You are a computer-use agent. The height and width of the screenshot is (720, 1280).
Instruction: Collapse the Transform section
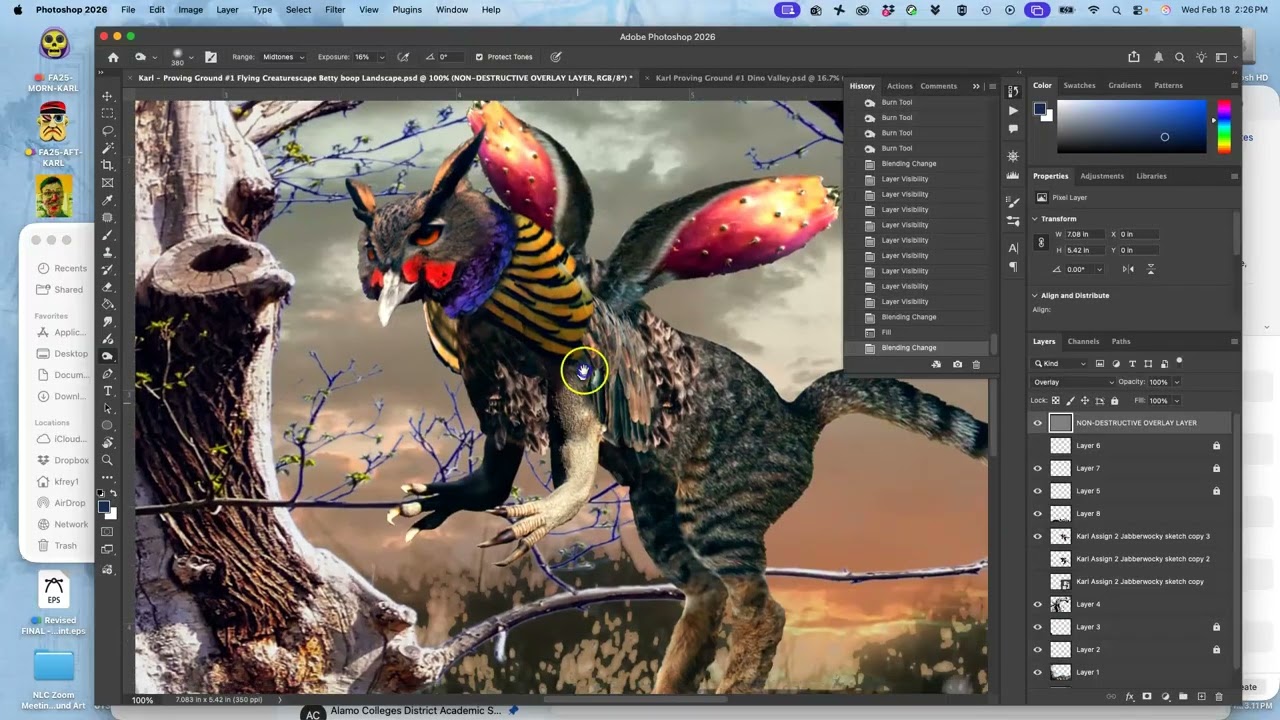1035,219
